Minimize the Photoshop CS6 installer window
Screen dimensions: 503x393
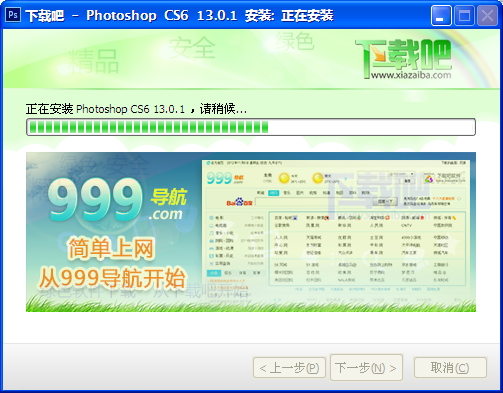(441, 15)
